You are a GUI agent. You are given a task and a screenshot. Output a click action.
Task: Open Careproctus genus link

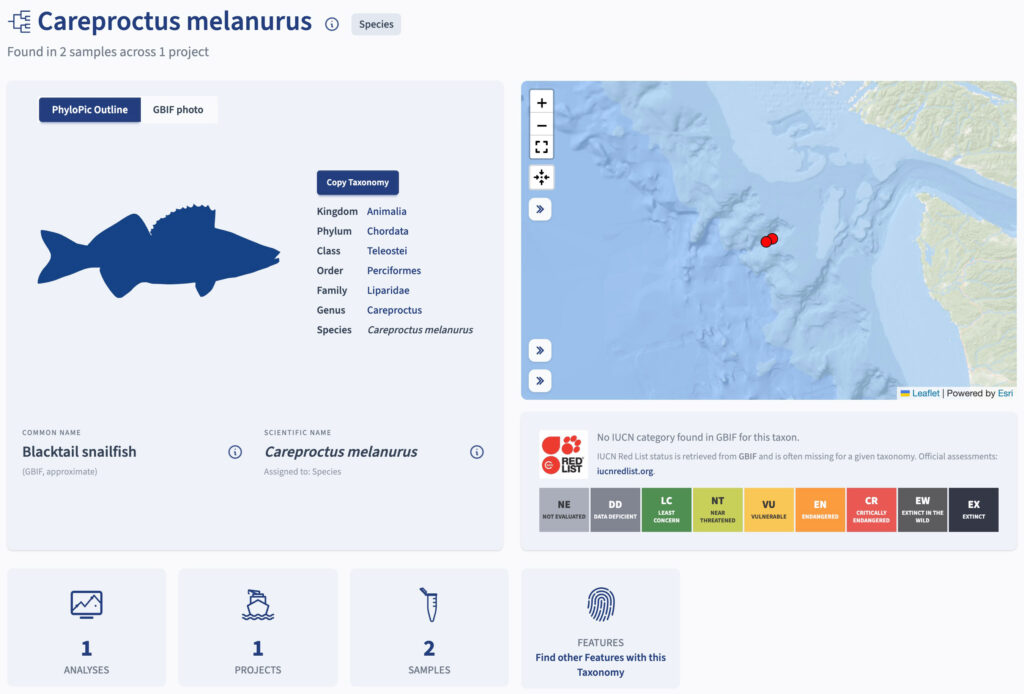(x=394, y=310)
